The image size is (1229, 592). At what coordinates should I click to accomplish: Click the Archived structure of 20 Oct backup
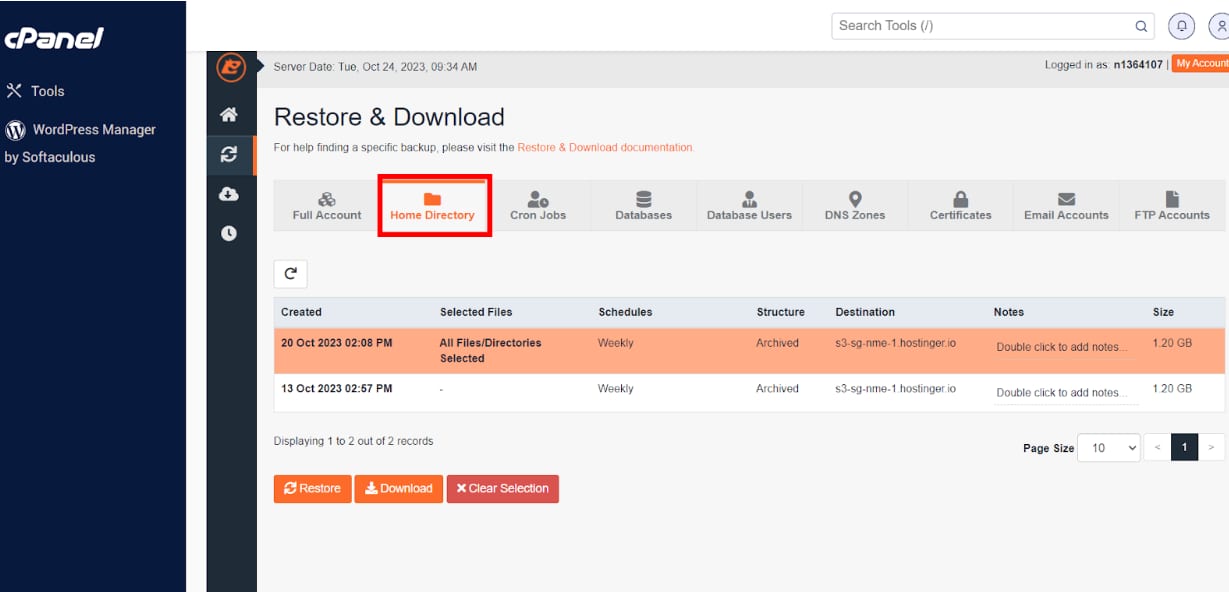point(777,343)
